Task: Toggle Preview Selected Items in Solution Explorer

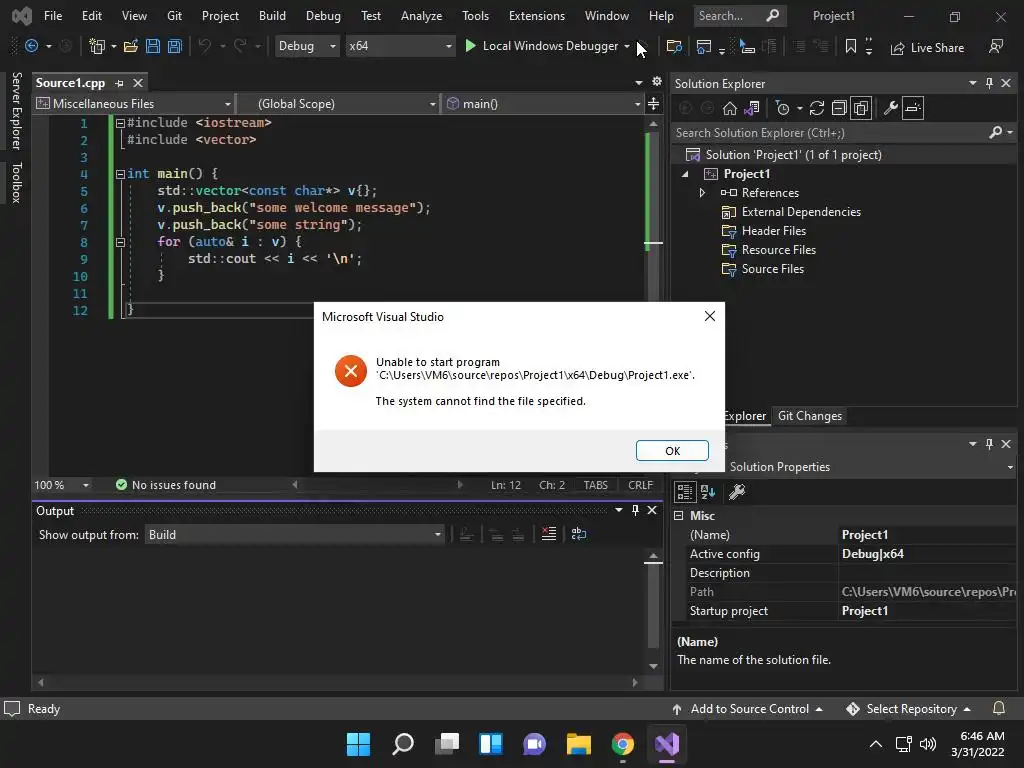Action: [913, 108]
